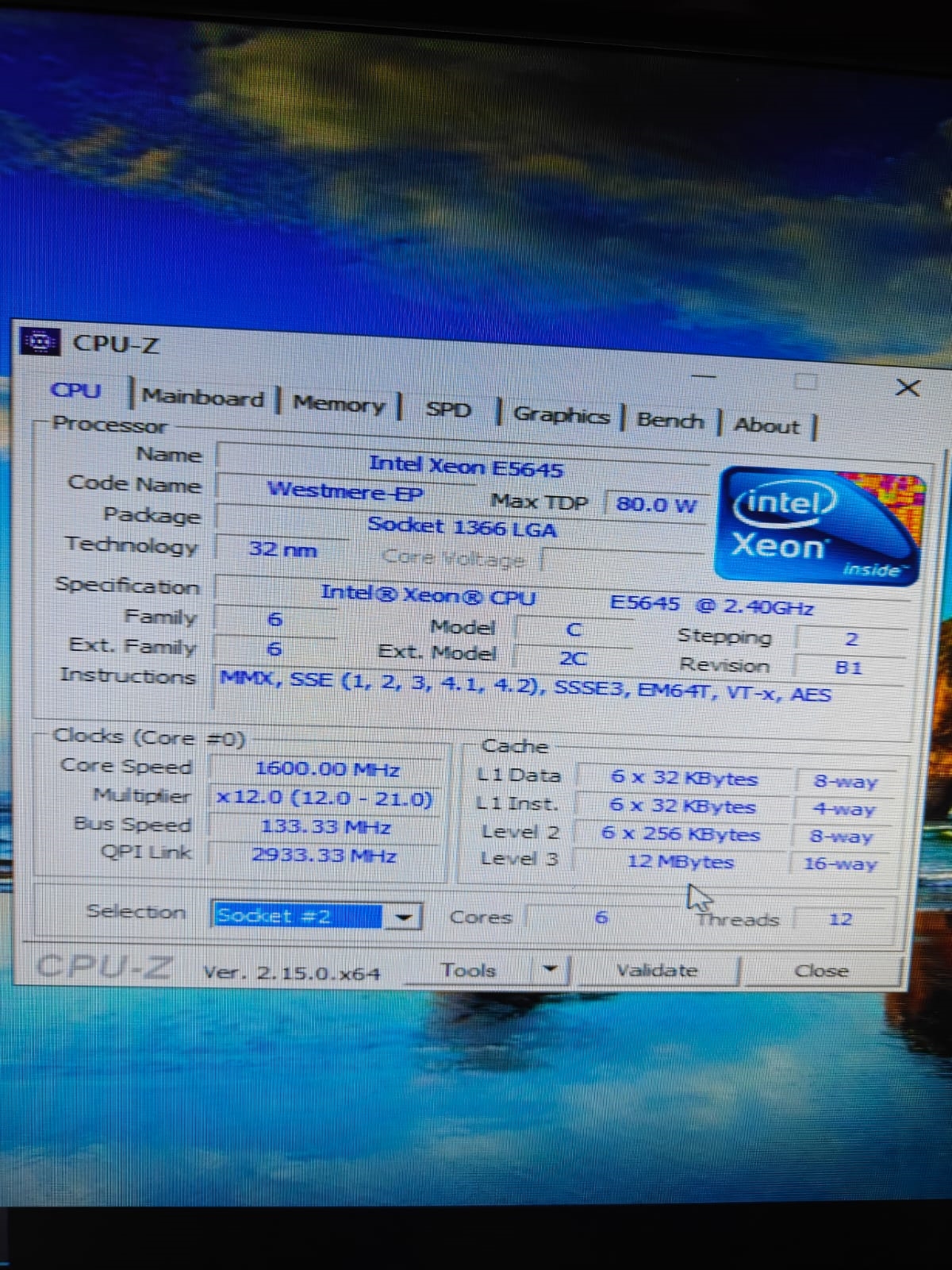Click the Core Speed 1600.00 MHz value
The height and width of the screenshot is (1270, 952).
[x=327, y=768]
